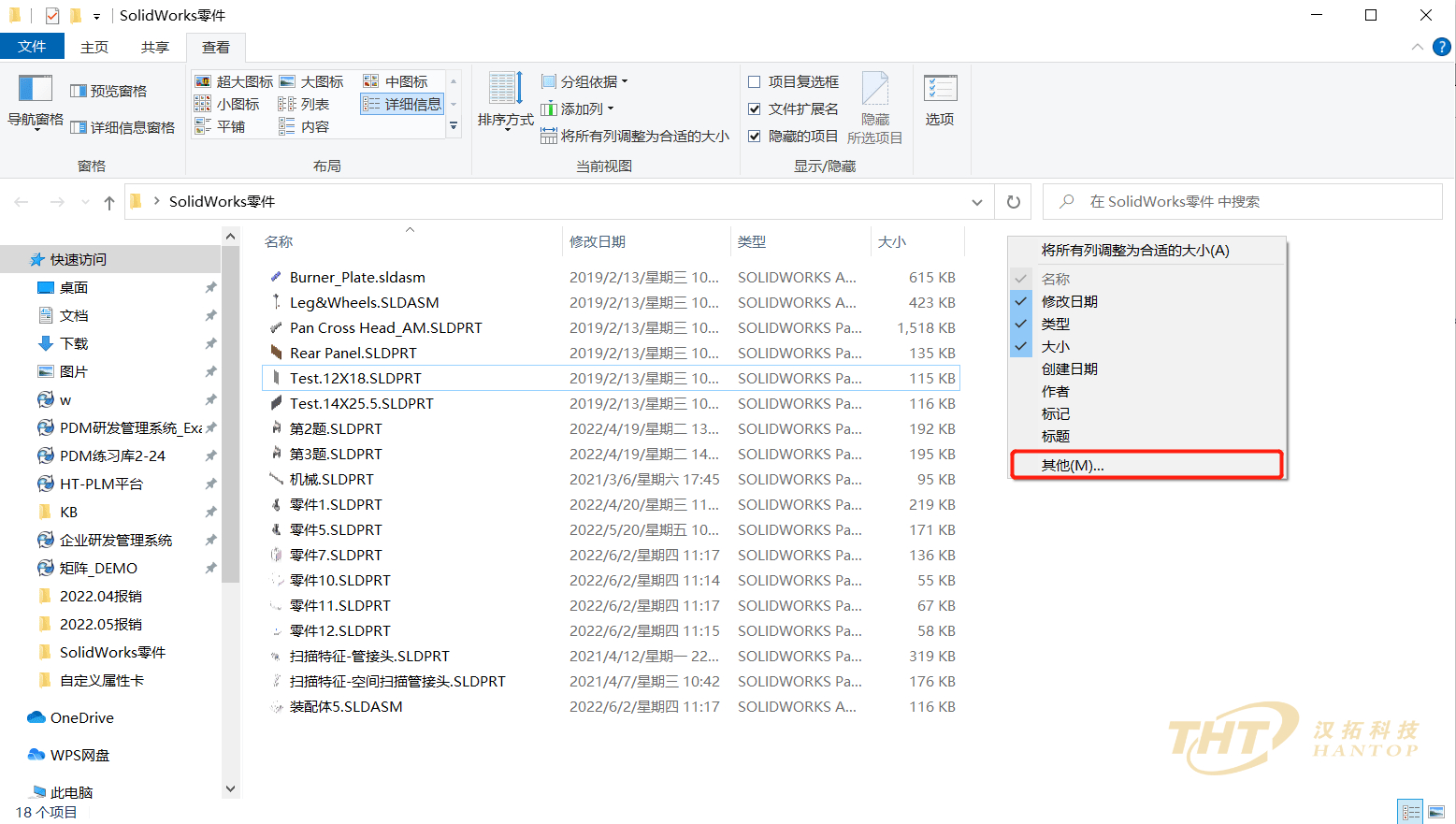Switch layout to Small icons (小图标)
This screenshot has width=1456, height=824.
[227, 104]
